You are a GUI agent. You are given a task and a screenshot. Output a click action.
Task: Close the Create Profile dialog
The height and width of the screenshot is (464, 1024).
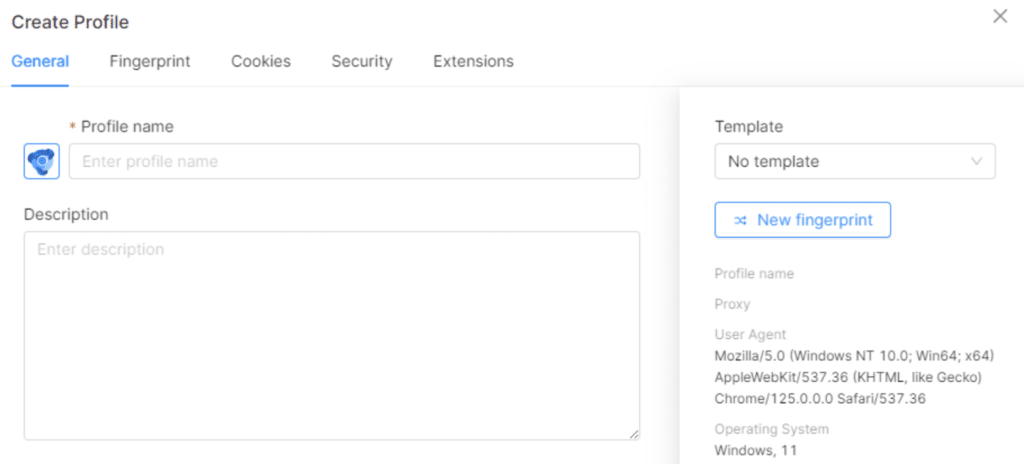coord(1000,16)
